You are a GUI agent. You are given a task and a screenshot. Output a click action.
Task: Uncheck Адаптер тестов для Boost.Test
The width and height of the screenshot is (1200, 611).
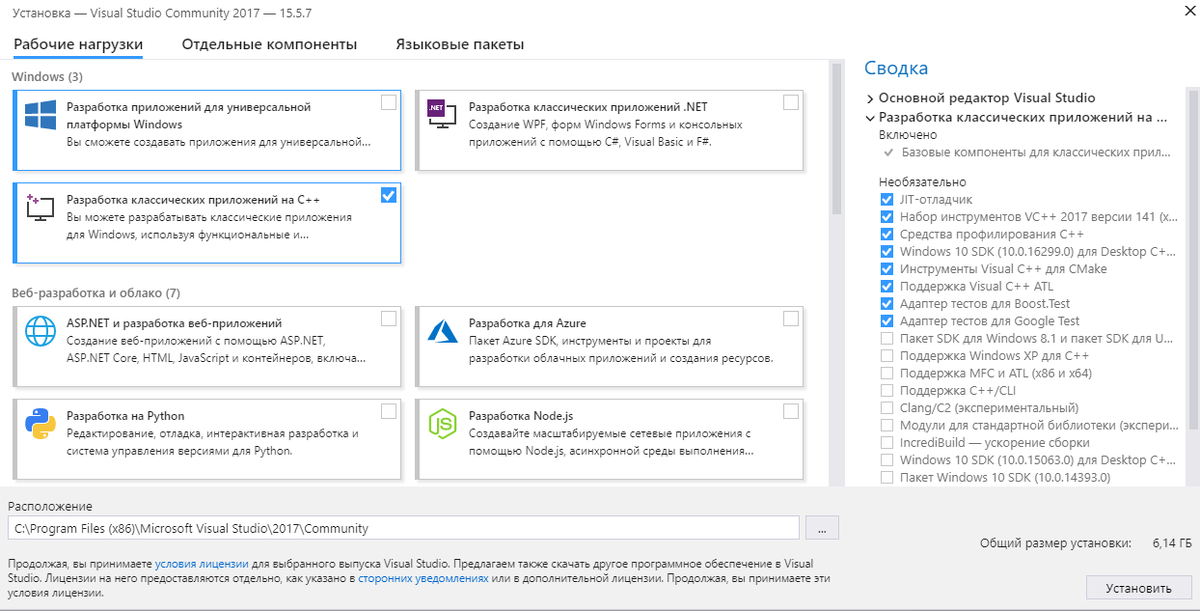point(887,304)
